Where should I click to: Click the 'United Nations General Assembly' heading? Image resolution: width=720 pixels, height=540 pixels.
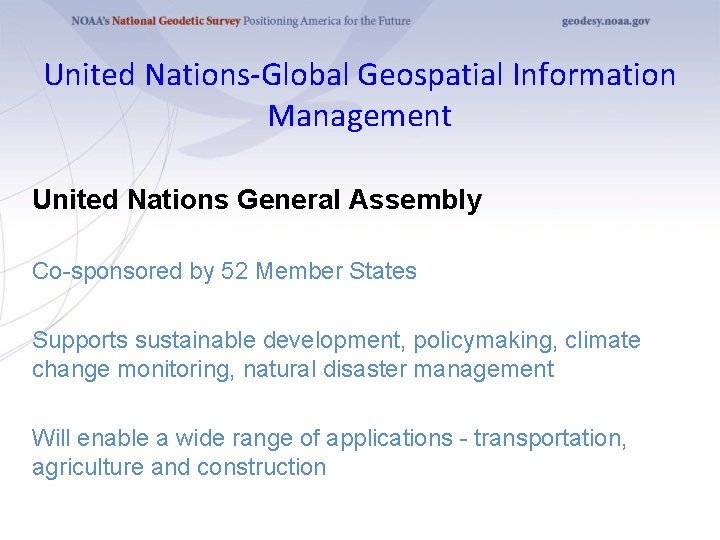[257, 200]
